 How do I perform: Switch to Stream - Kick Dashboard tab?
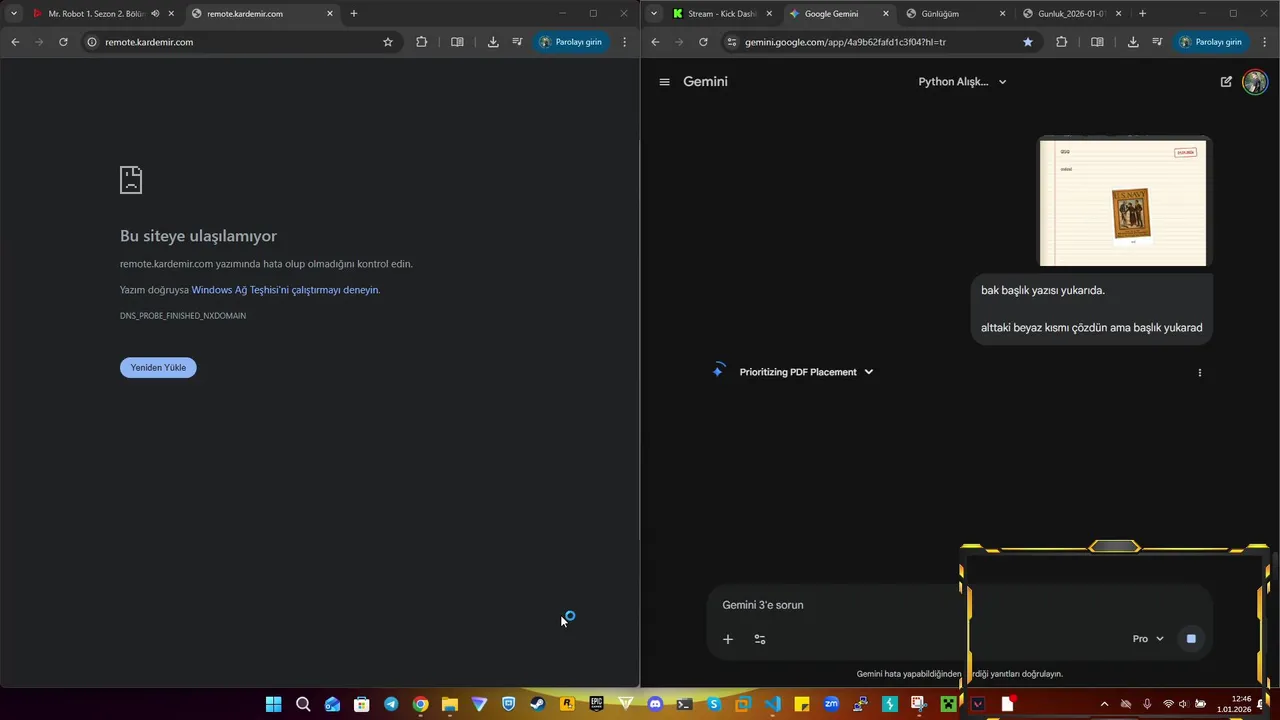[x=722, y=14]
